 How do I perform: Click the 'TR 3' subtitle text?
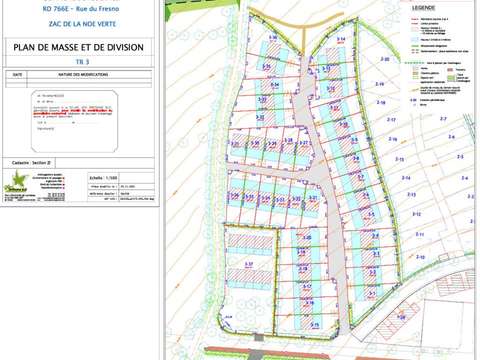tap(82, 62)
